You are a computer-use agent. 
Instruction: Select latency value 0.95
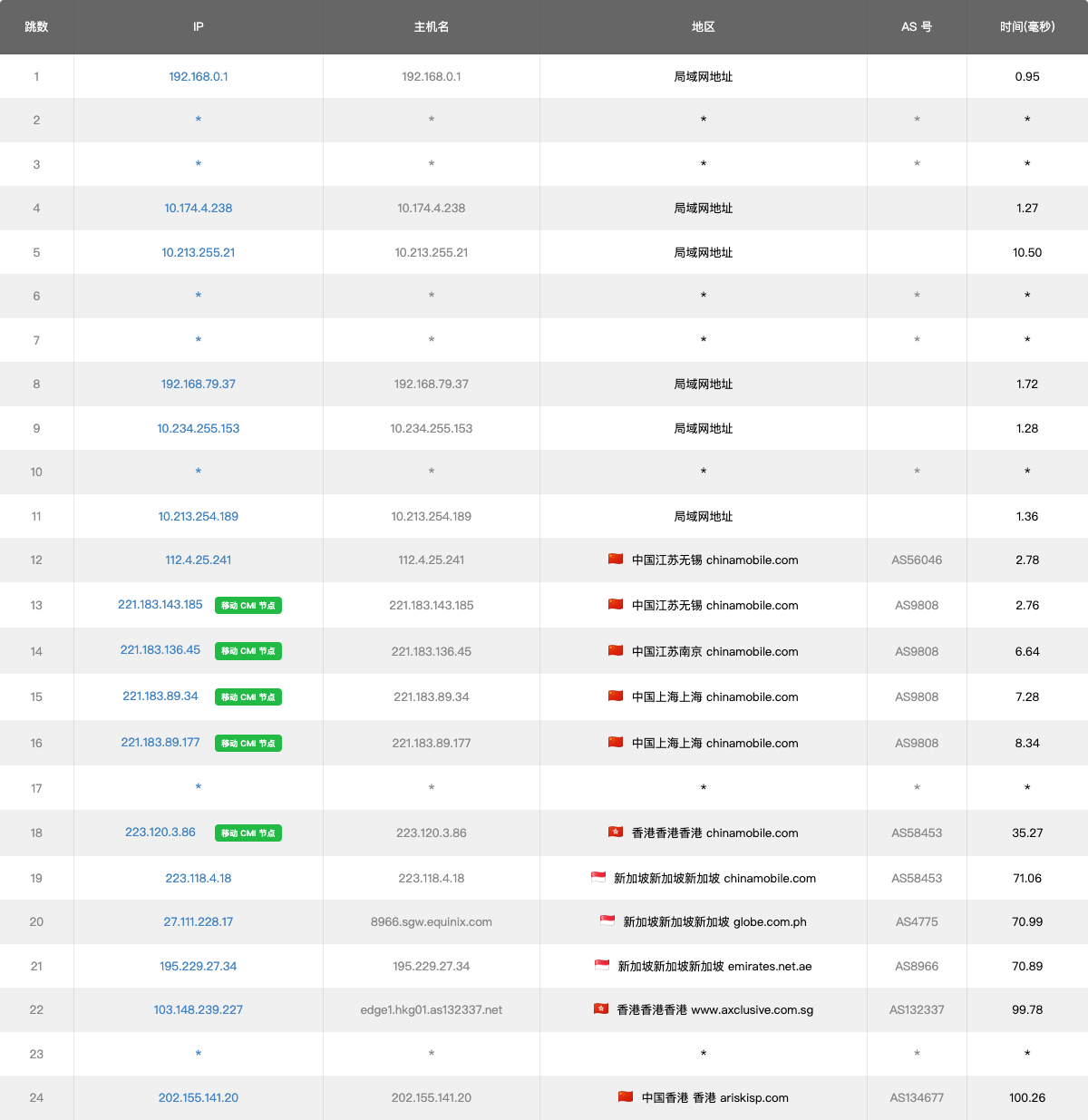1027,76
